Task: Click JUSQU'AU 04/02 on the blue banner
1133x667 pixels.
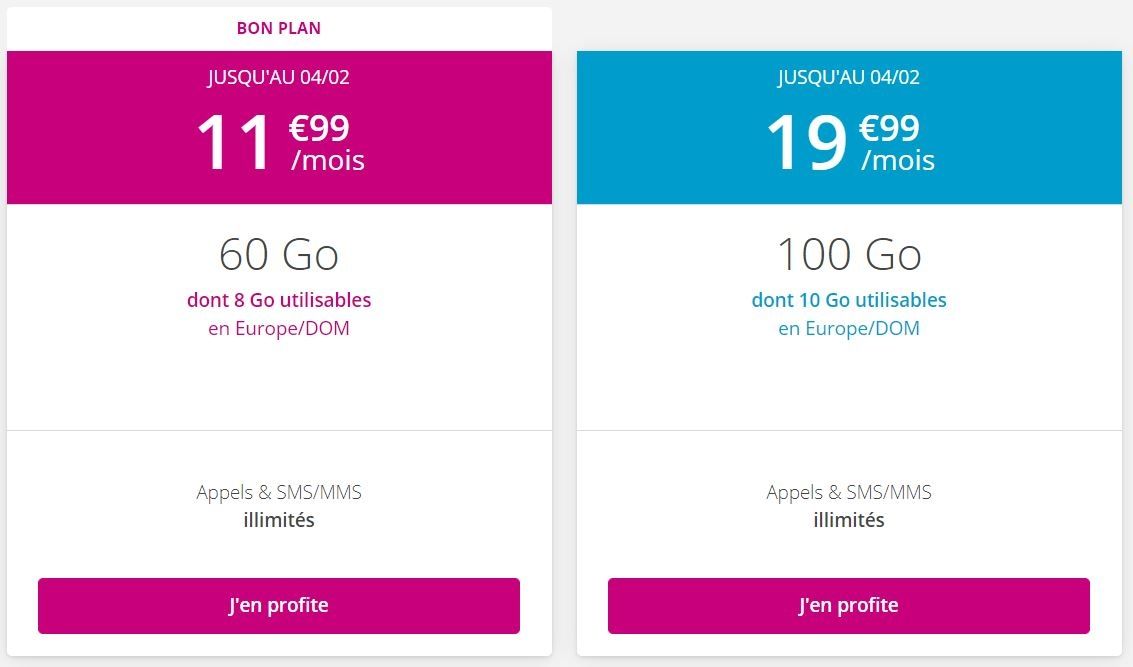Action: point(849,77)
